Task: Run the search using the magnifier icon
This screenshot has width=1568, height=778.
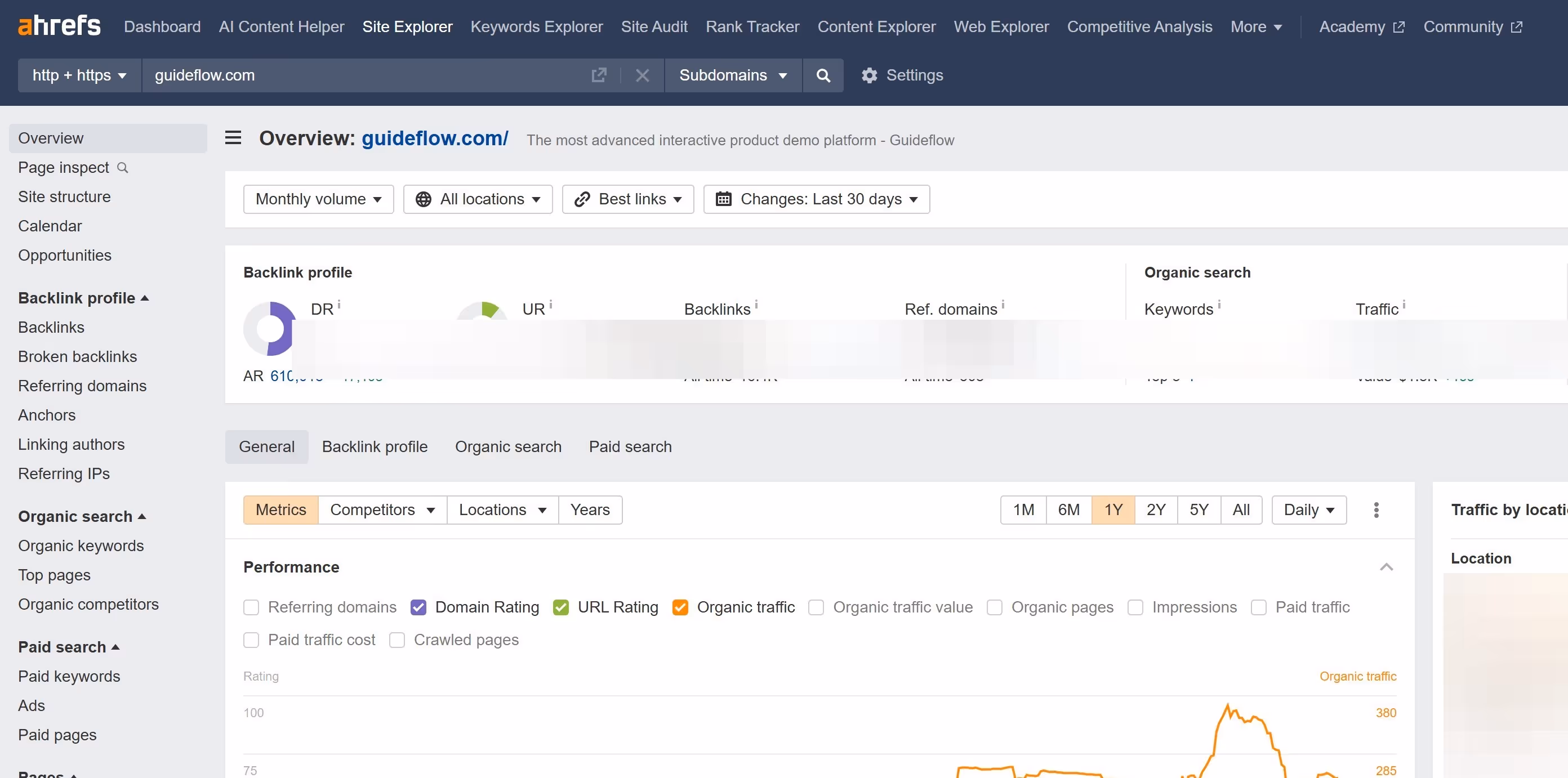Action: coord(823,75)
